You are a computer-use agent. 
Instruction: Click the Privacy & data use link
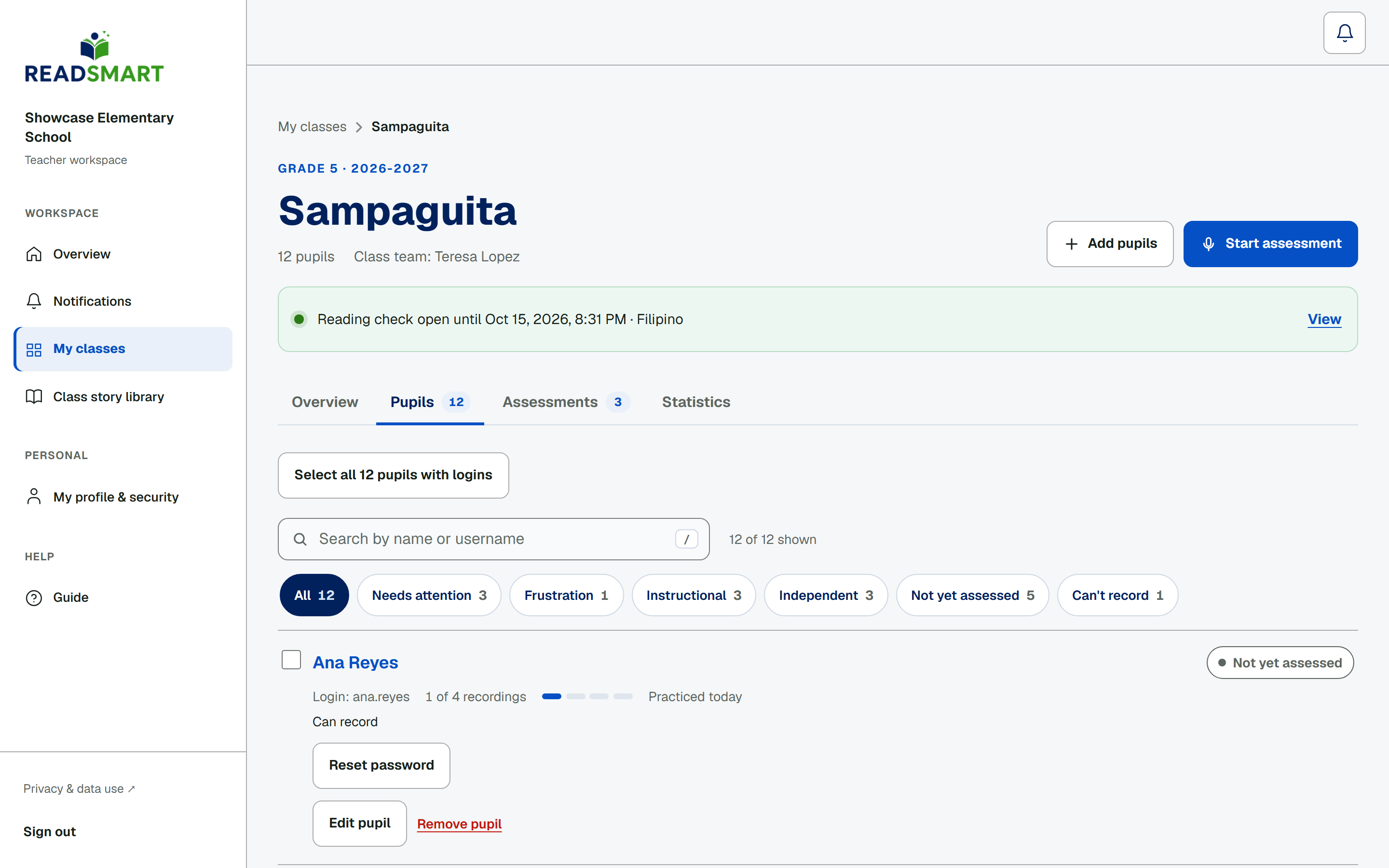point(79,788)
